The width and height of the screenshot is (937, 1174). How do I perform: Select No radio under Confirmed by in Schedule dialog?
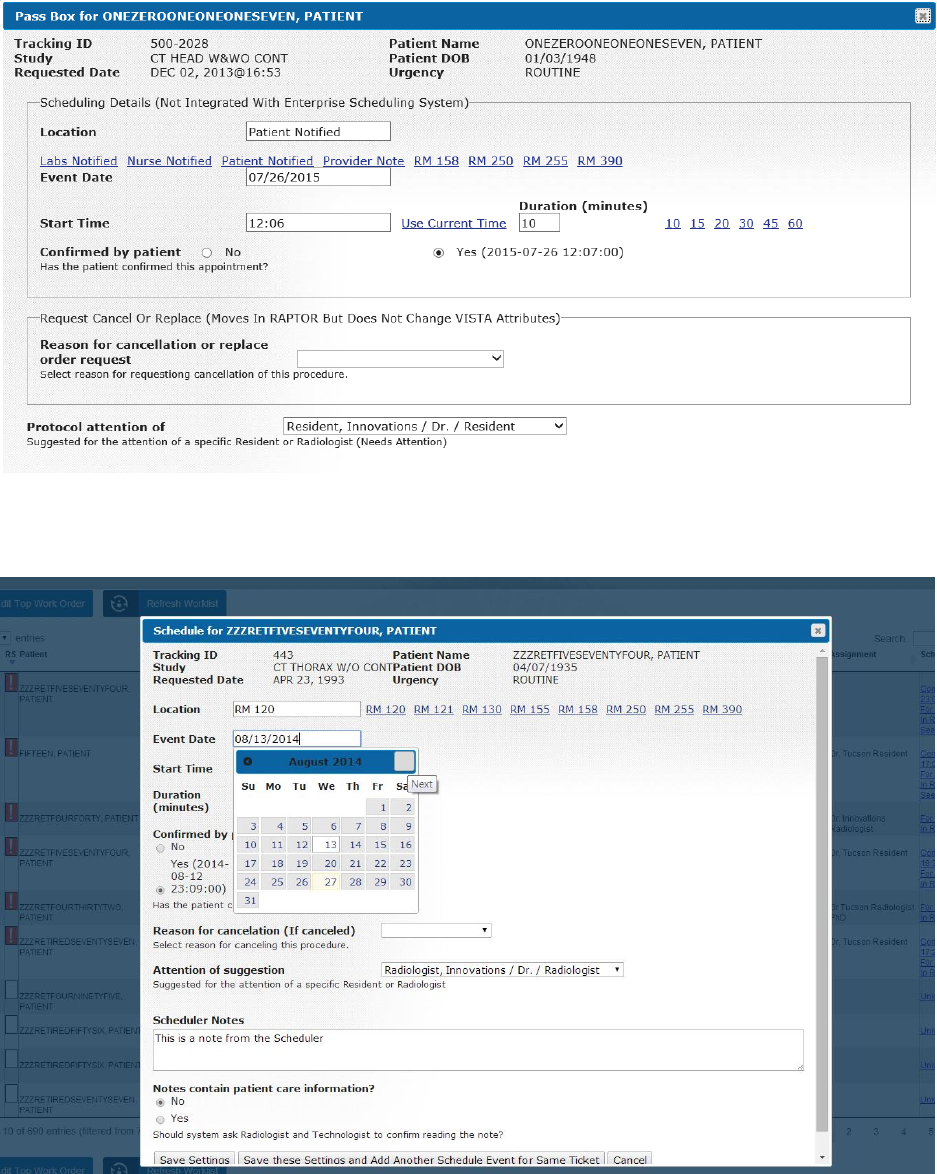point(160,848)
